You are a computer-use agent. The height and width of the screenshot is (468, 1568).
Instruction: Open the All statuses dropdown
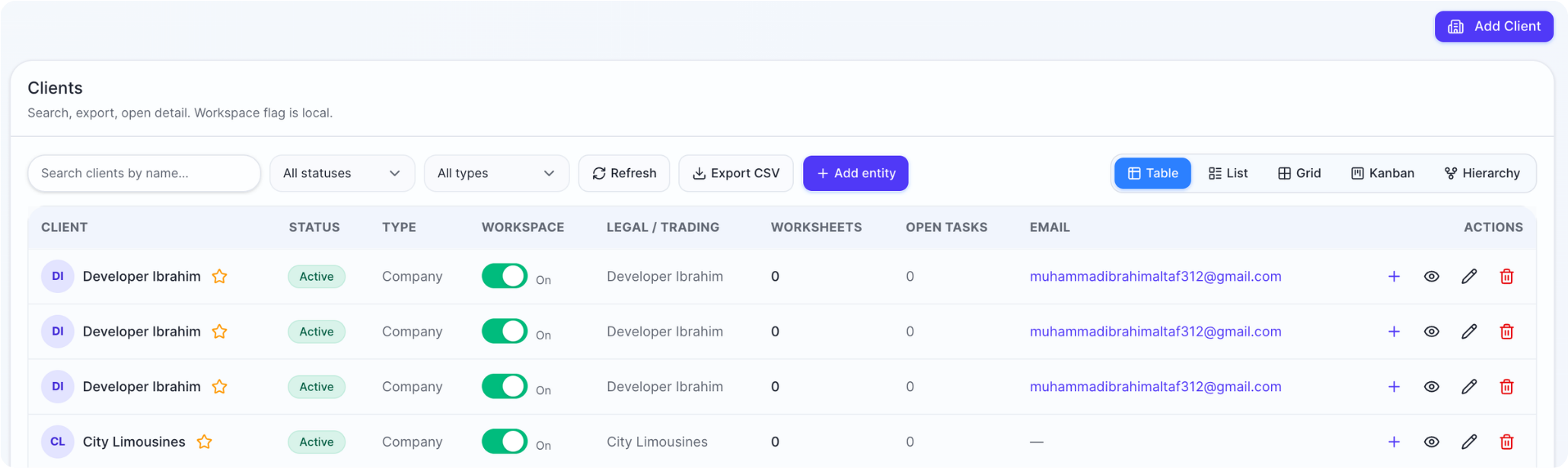tap(343, 174)
